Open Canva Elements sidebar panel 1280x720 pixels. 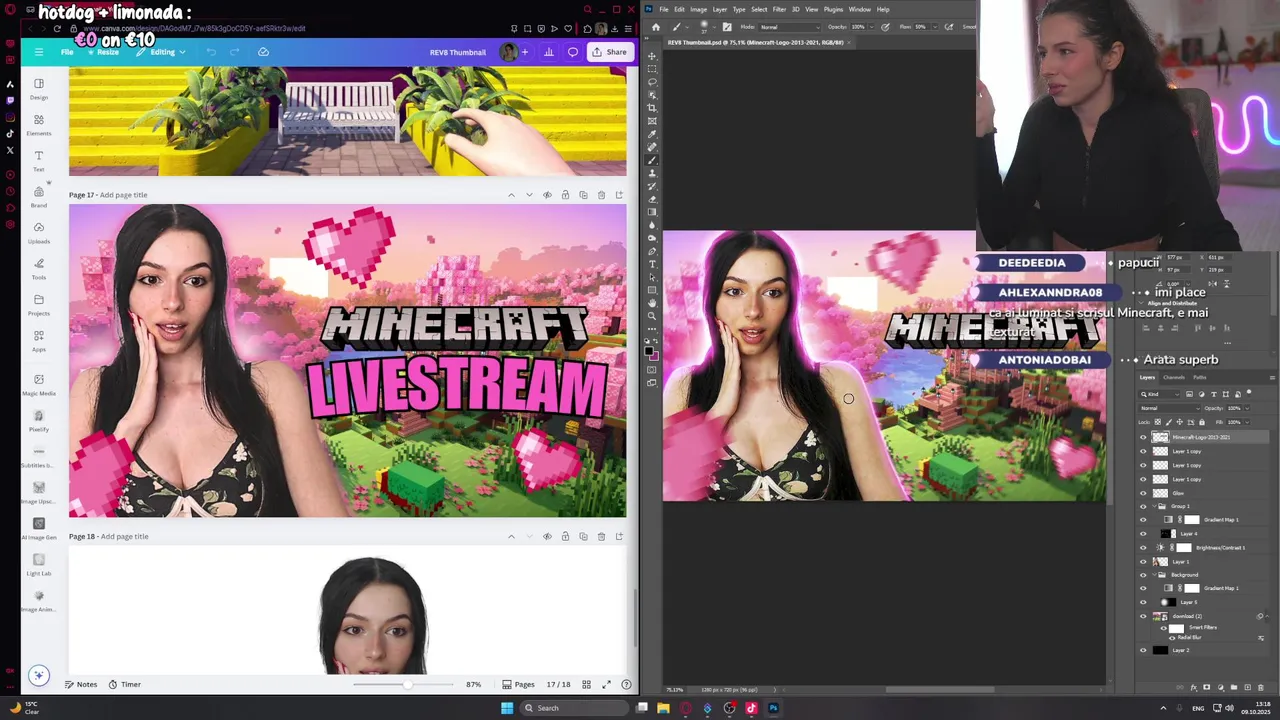pyautogui.click(x=38, y=124)
